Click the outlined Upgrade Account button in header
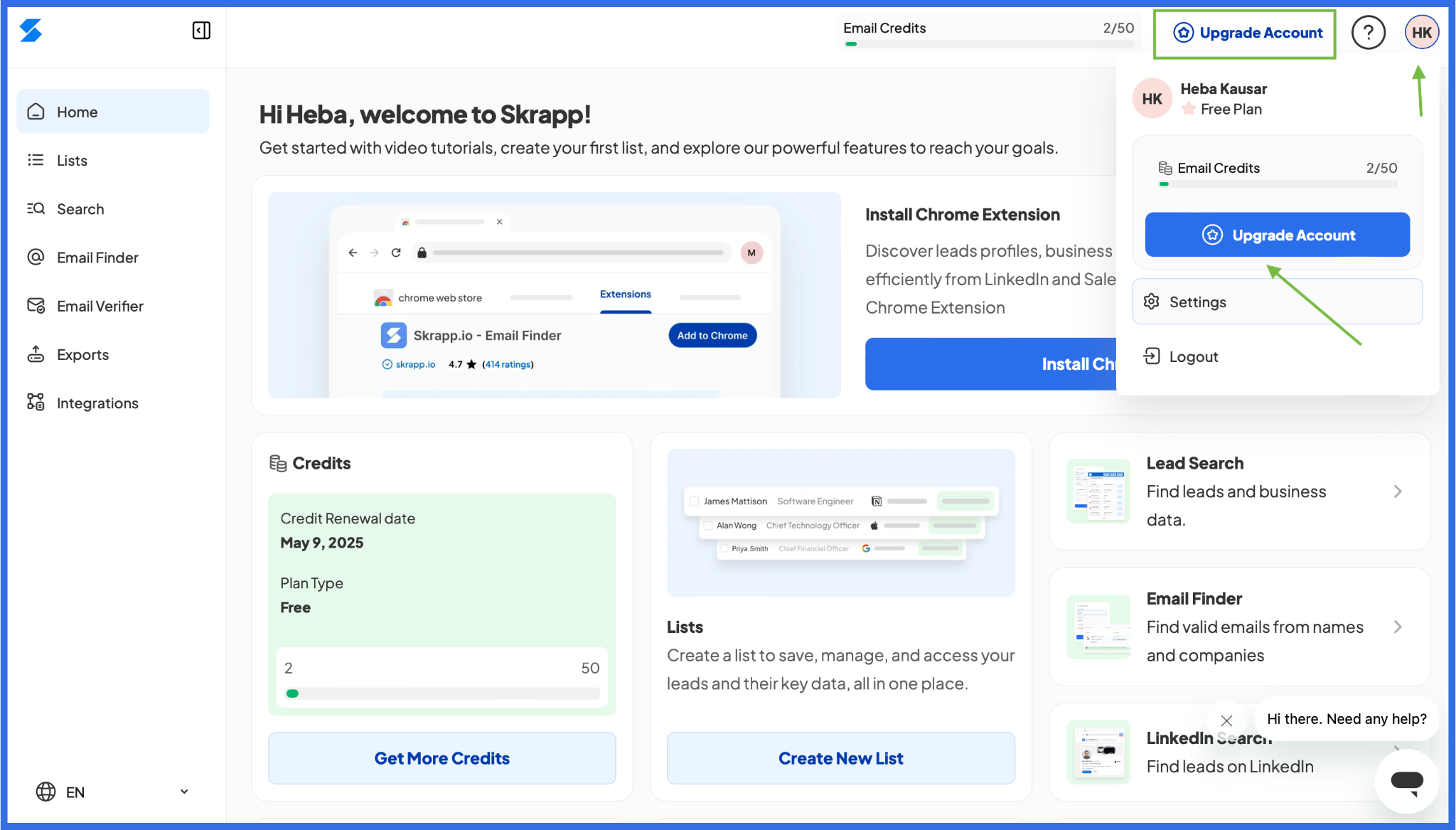This screenshot has height=830, width=1456. pos(1247,33)
